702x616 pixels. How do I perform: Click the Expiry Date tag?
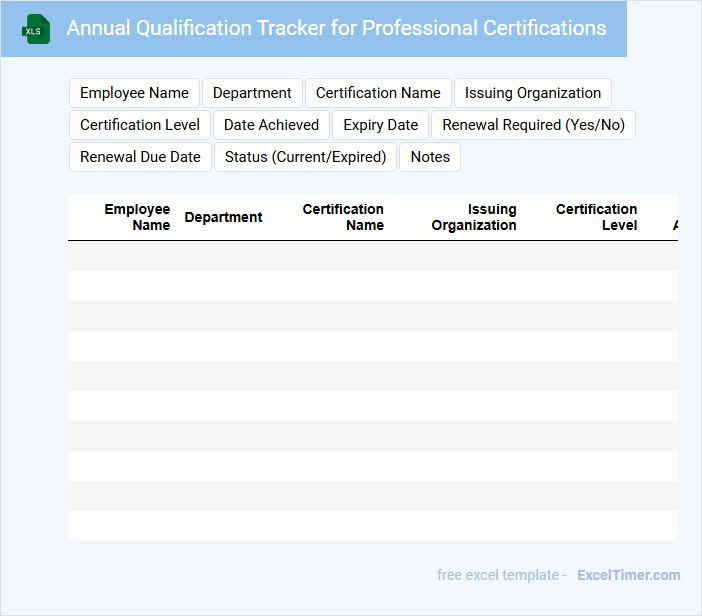click(x=380, y=125)
